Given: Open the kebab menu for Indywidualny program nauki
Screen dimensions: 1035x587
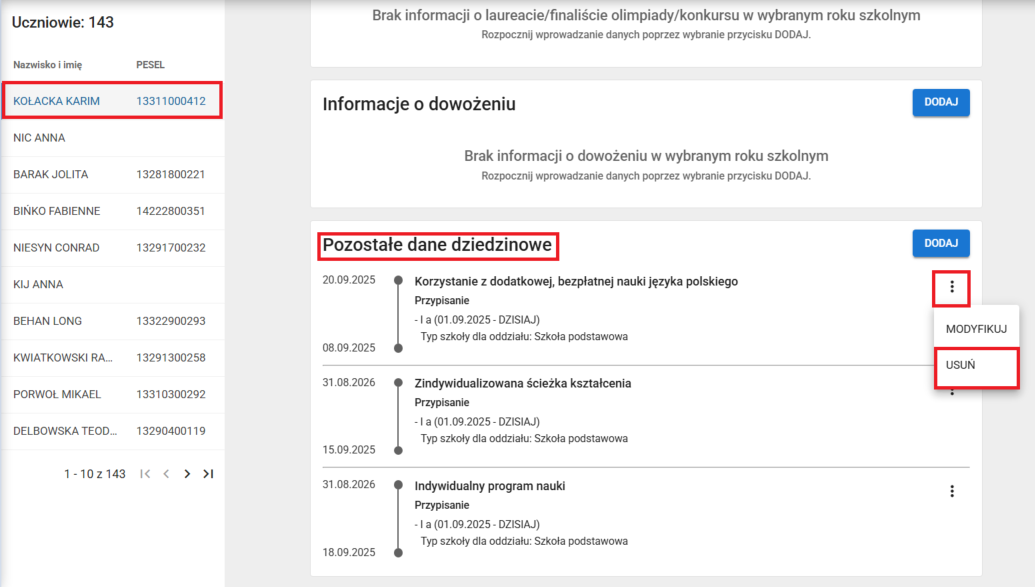Looking at the screenshot, I should pos(951,488).
